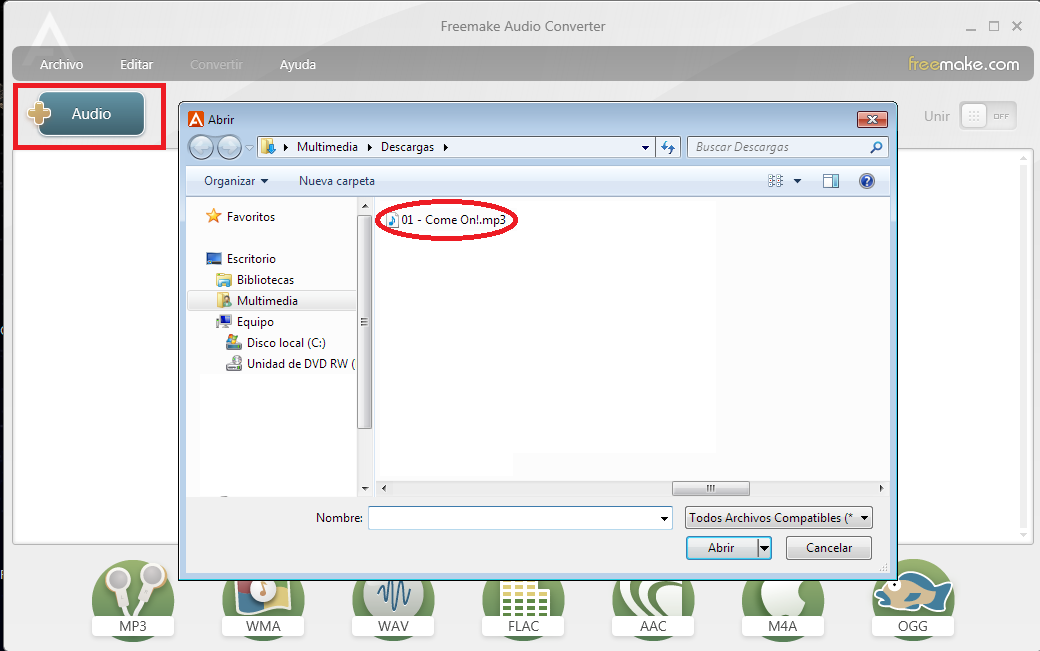1040x651 pixels.
Task: Select the WMA output format icon
Action: pos(263,608)
